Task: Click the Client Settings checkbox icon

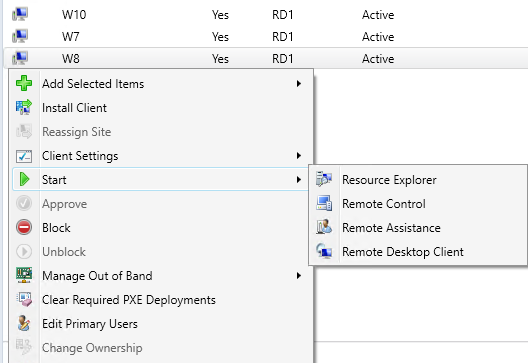Action: tap(24, 156)
